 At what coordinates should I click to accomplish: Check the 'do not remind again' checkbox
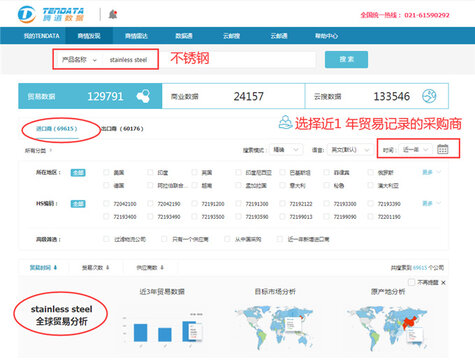[412, 282]
